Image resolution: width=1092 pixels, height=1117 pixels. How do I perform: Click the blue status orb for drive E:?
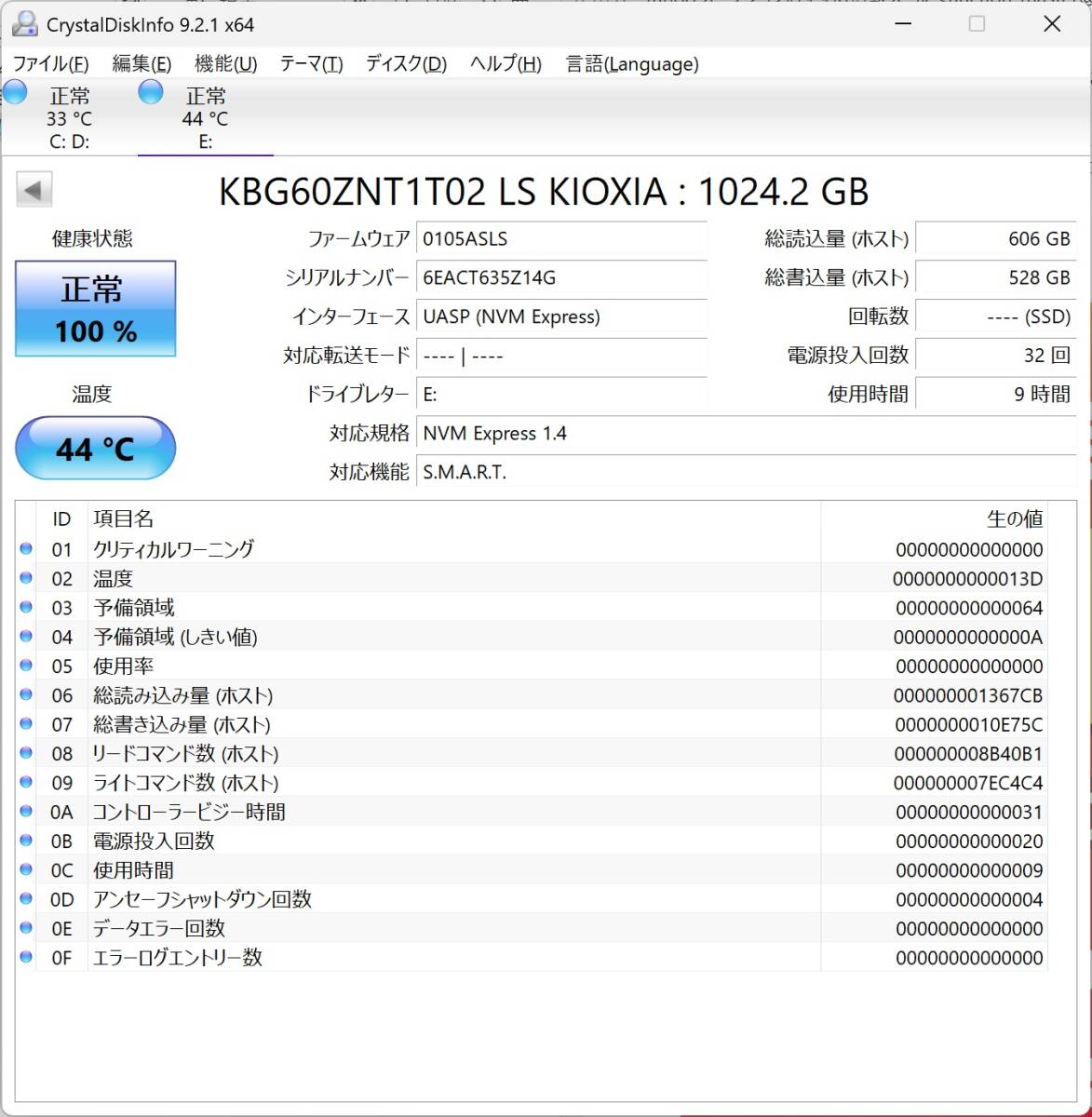[151, 92]
